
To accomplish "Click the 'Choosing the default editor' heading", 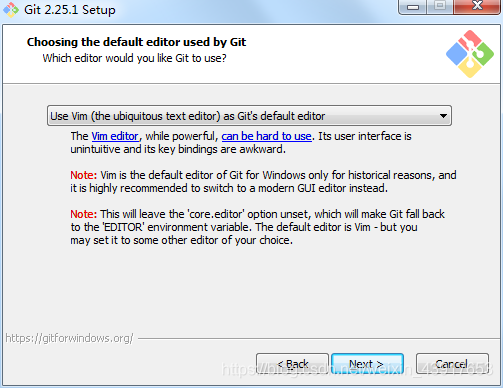I will 136,42.
